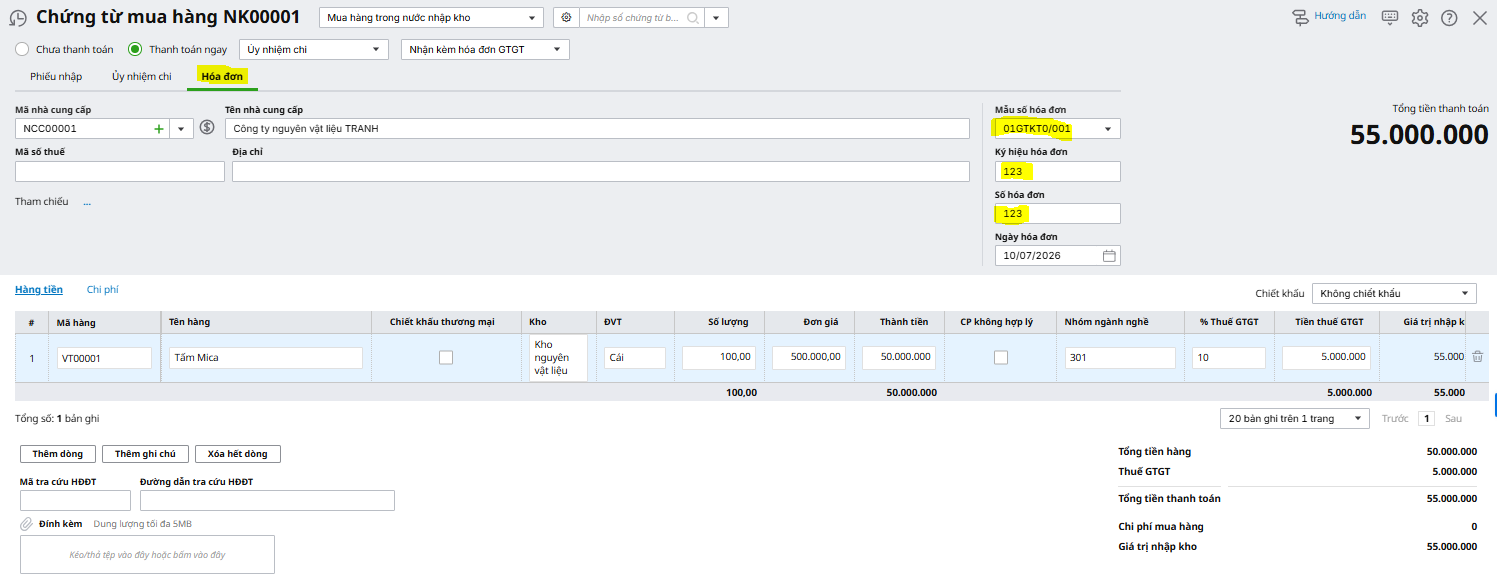The image size is (1497, 578).
Task: Select the Chưa thanh toán radio button
Action: (x=22, y=49)
